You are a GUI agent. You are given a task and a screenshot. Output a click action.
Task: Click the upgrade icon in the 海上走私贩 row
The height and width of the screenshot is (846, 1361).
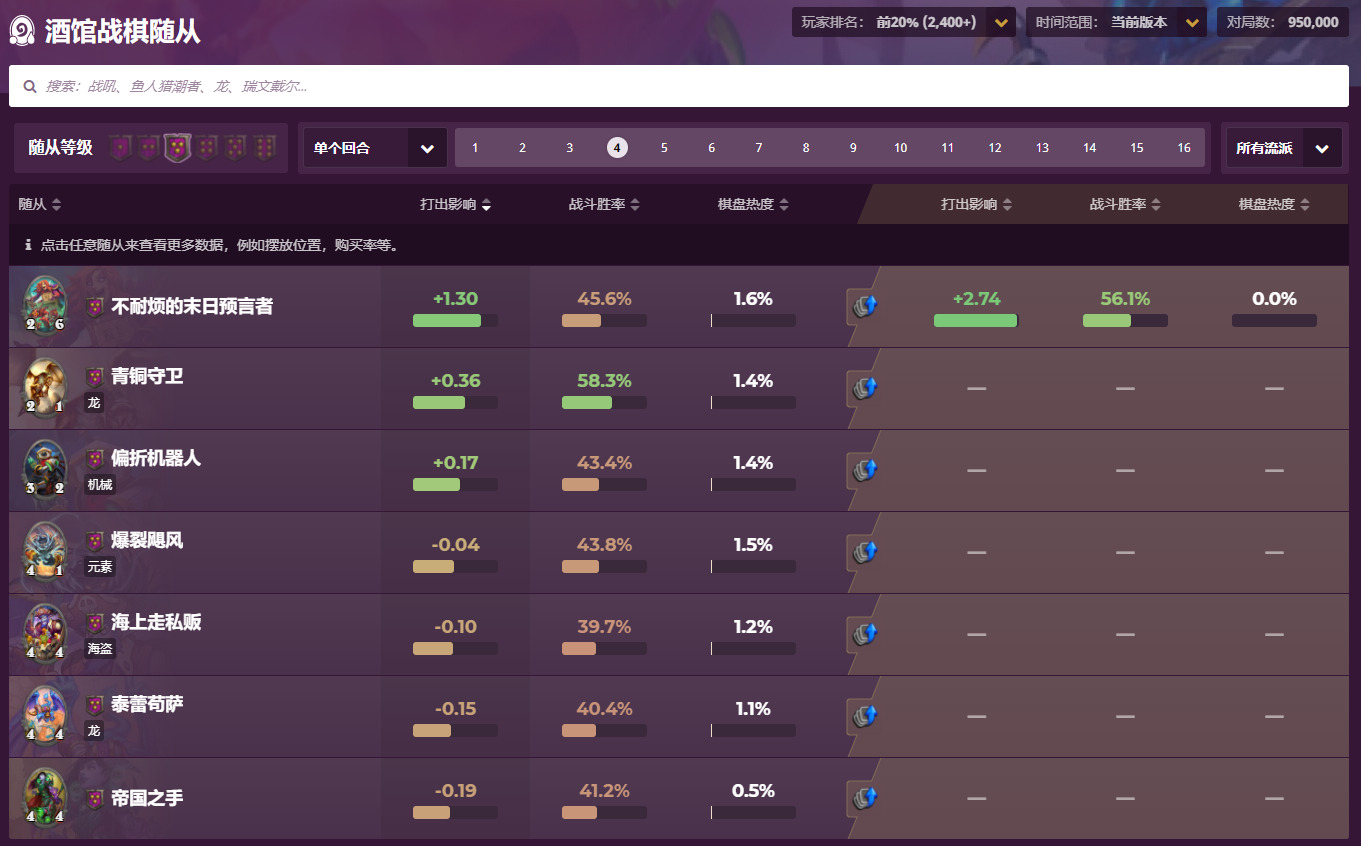point(864,634)
